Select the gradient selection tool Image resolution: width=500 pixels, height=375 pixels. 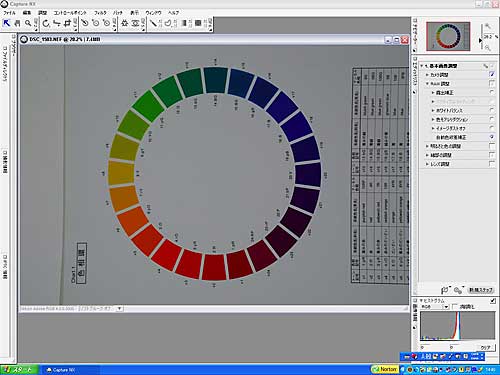coord(184,23)
